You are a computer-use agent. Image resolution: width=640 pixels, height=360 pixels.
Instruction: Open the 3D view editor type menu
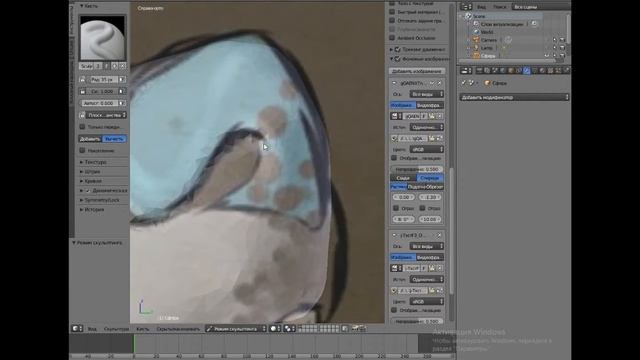click(77, 329)
